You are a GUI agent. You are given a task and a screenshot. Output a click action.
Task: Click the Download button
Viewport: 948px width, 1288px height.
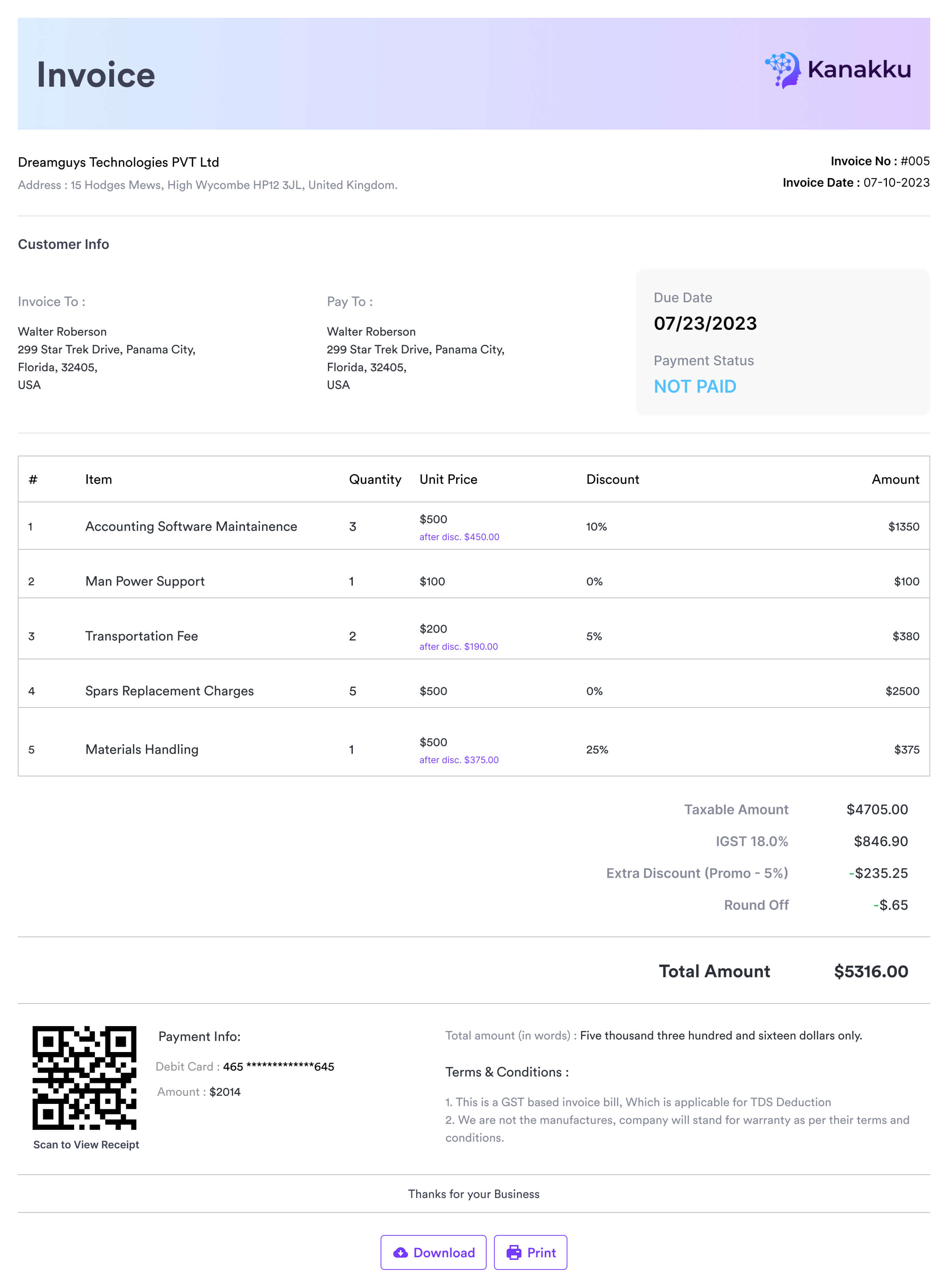[x=433, y=1252]
